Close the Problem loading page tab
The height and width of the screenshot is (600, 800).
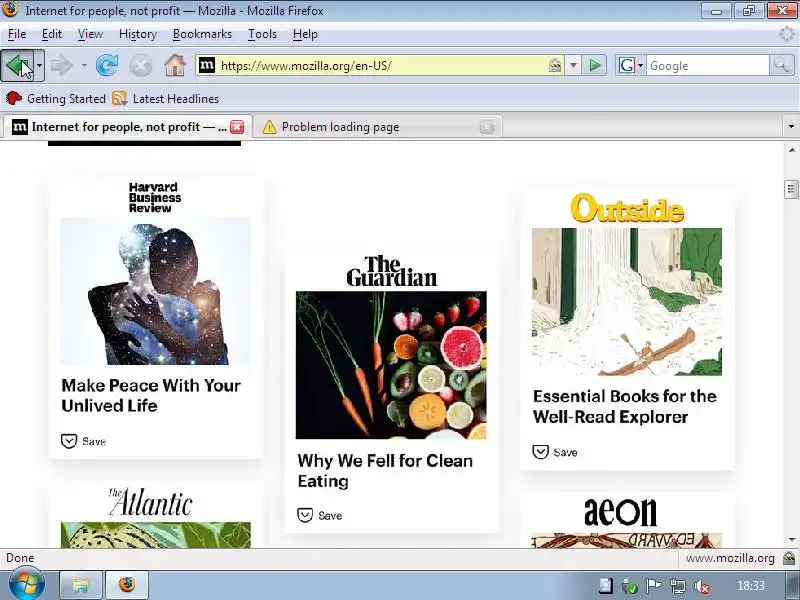pyautogui.click(x=487, y=127)
